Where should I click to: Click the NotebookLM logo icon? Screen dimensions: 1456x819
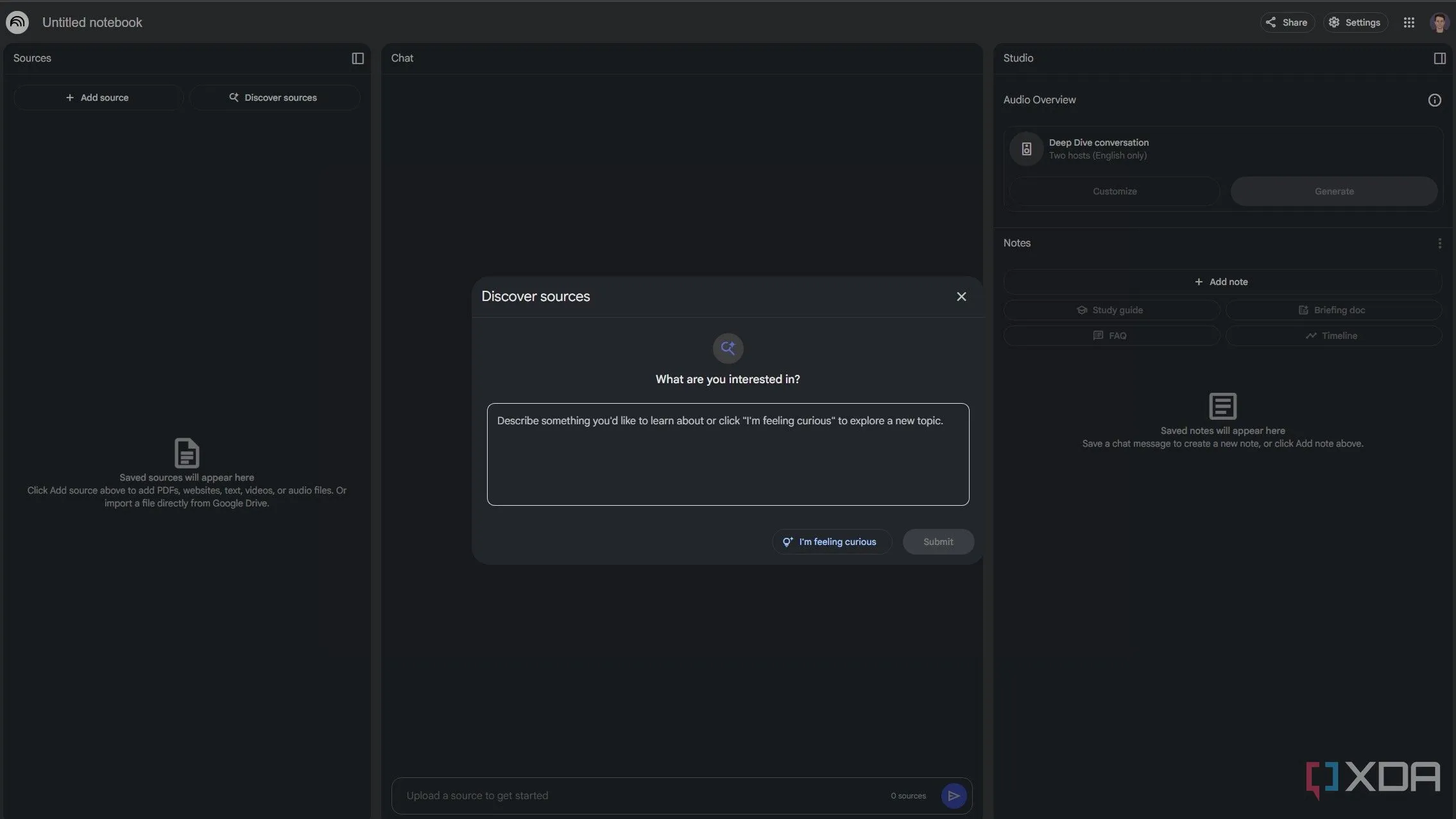(x=17, y=22)
